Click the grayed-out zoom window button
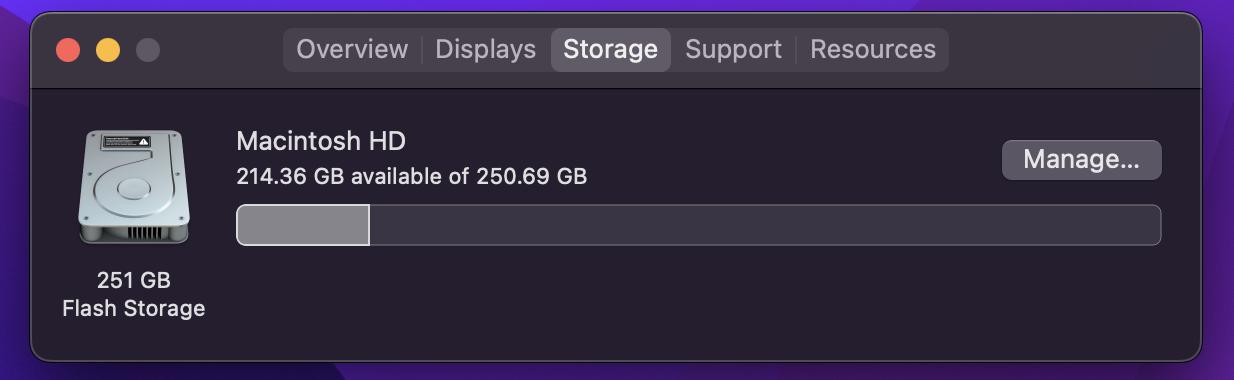 (x=148, y=50)
